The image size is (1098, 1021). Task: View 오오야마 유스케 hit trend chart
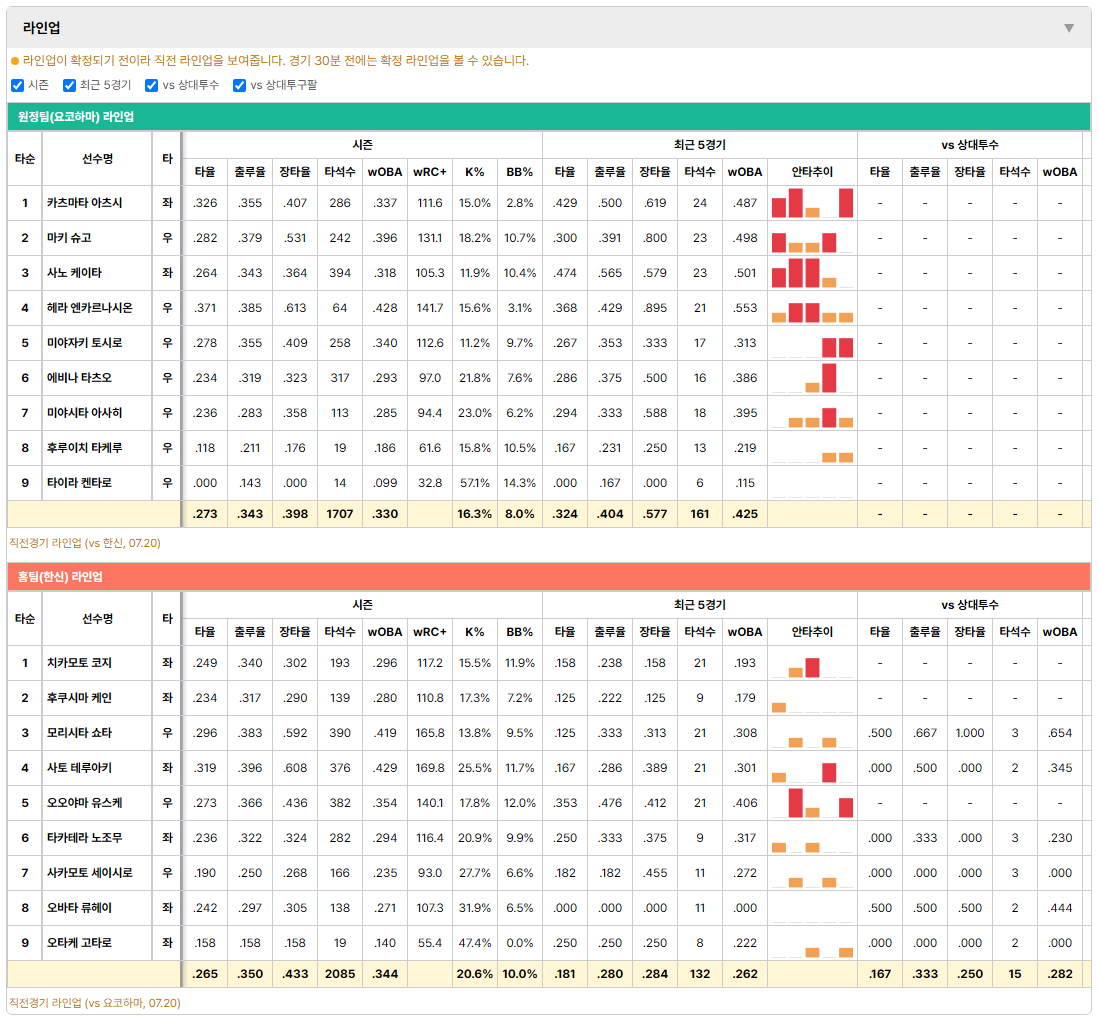(812, 803)
